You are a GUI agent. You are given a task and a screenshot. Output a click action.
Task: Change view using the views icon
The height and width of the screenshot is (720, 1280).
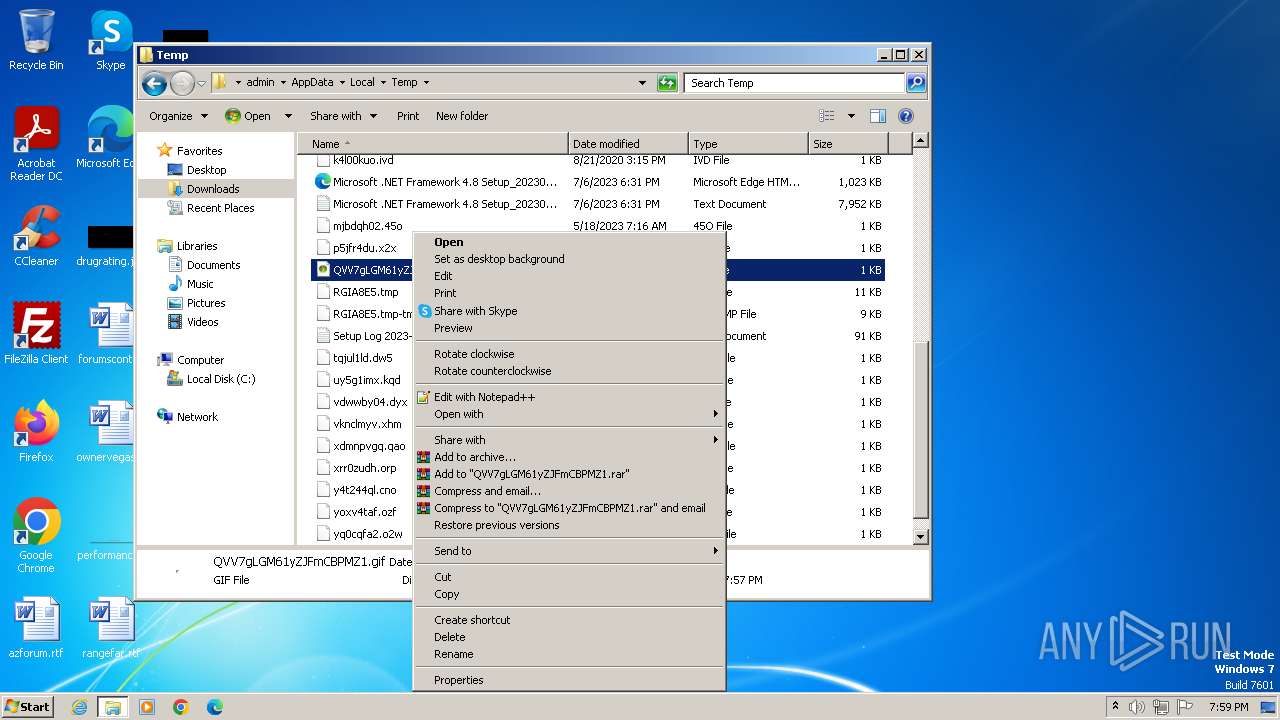click(827, 116)
